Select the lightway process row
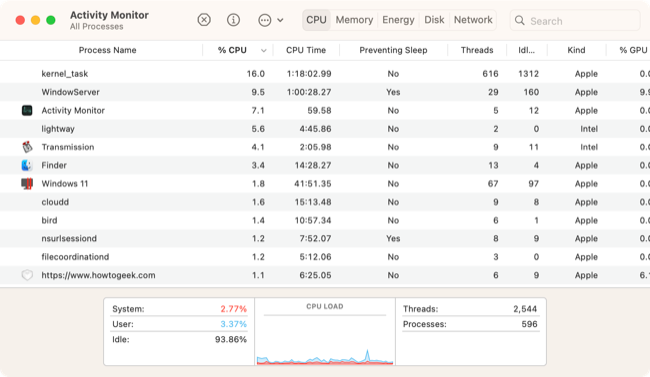The width and height of the screenshot is (650, 377). coord(325,129)
